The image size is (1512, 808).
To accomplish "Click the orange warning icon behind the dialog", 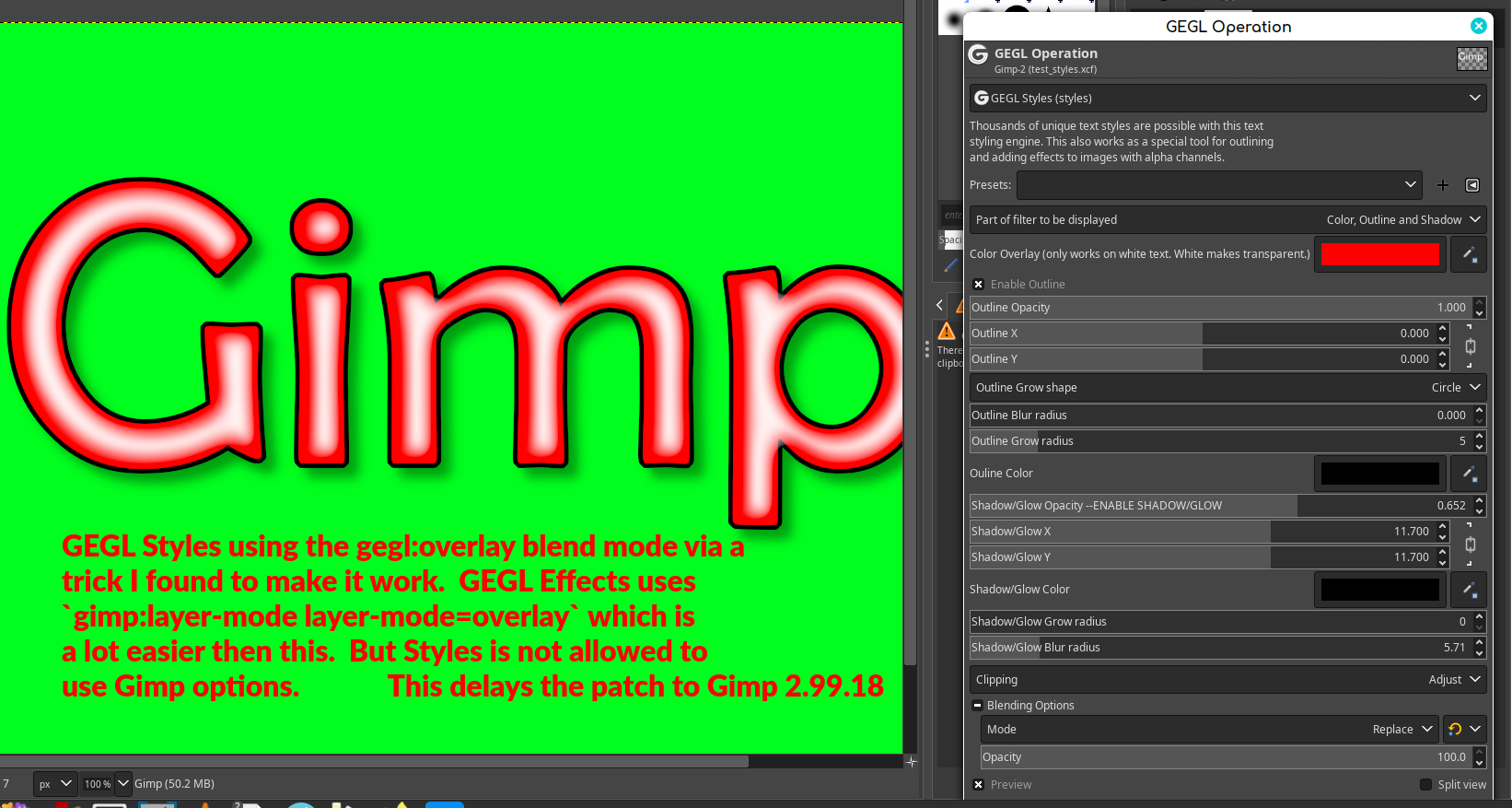I will tap(947, 332).
